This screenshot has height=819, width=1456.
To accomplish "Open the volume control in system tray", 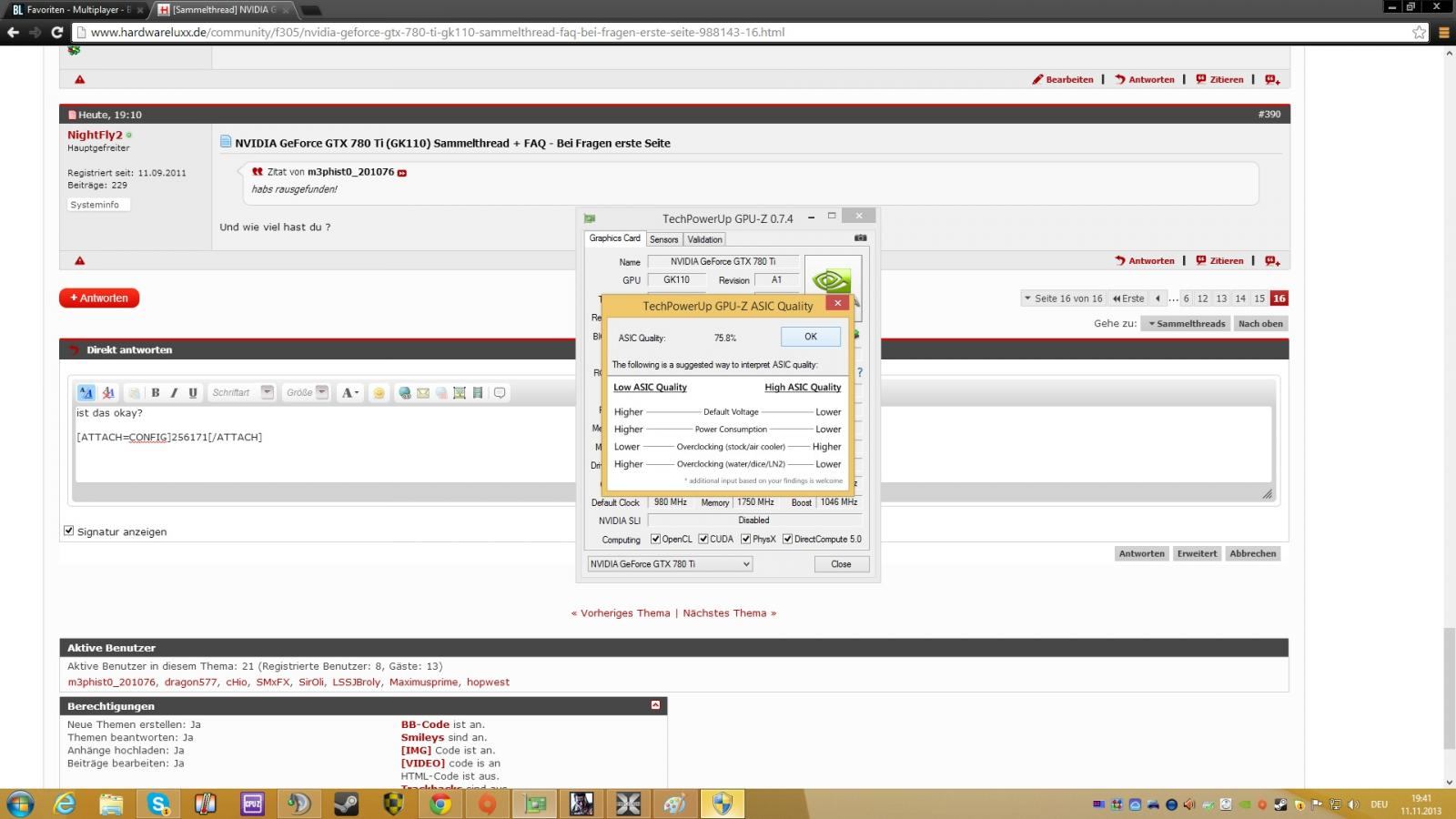I will pos(1353,804).
